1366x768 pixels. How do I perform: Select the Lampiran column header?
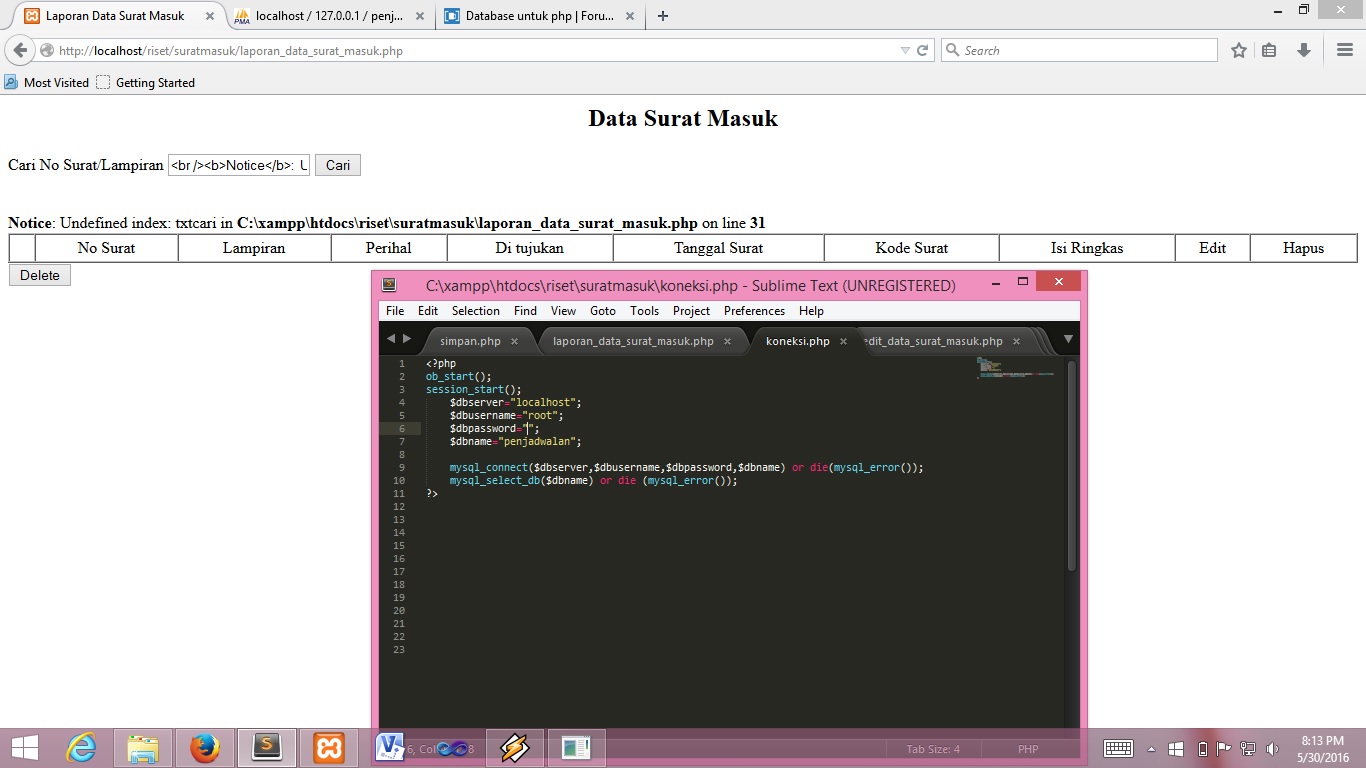[254, 248]
